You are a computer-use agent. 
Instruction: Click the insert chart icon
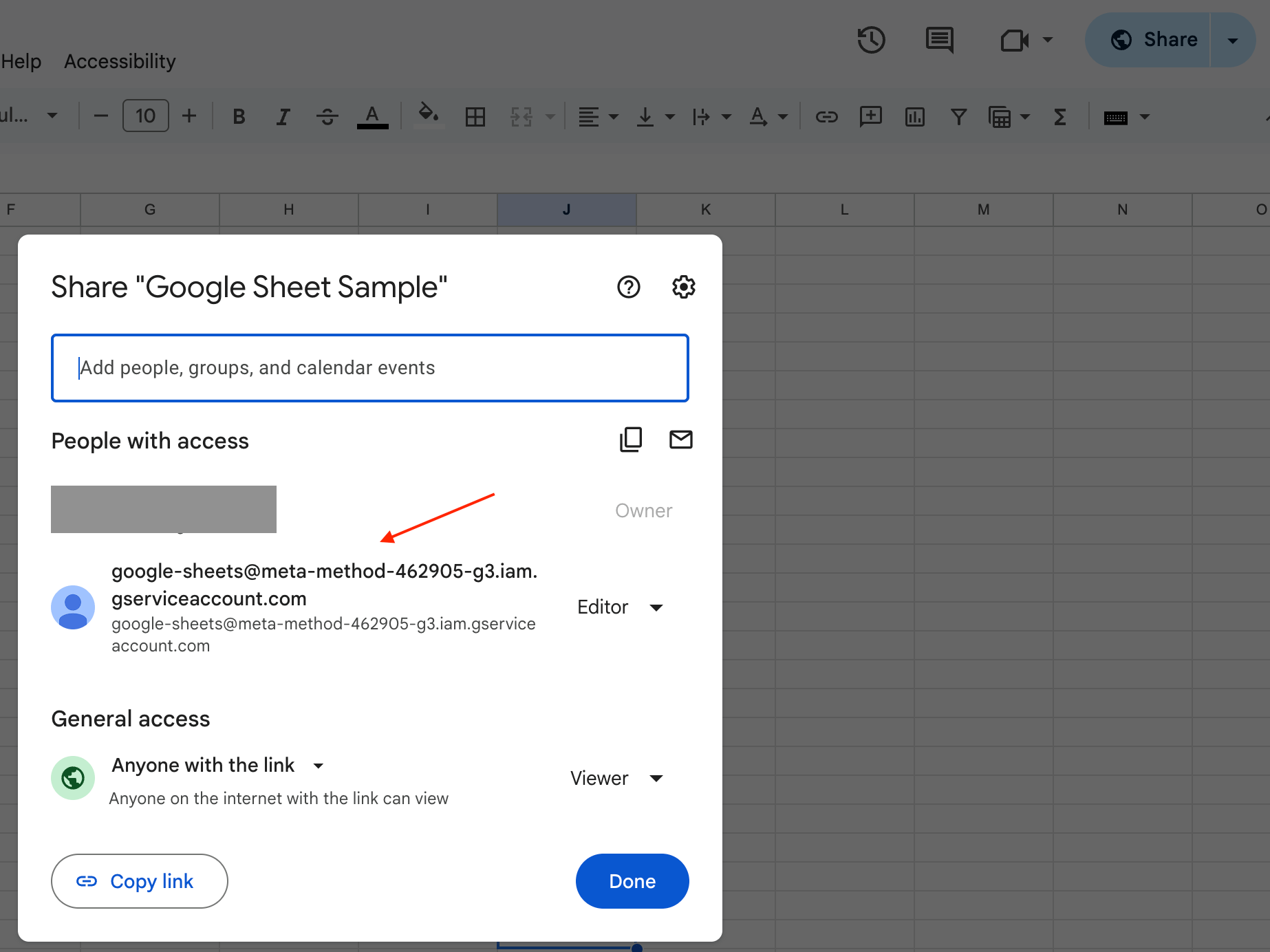[x=915, y=116]
